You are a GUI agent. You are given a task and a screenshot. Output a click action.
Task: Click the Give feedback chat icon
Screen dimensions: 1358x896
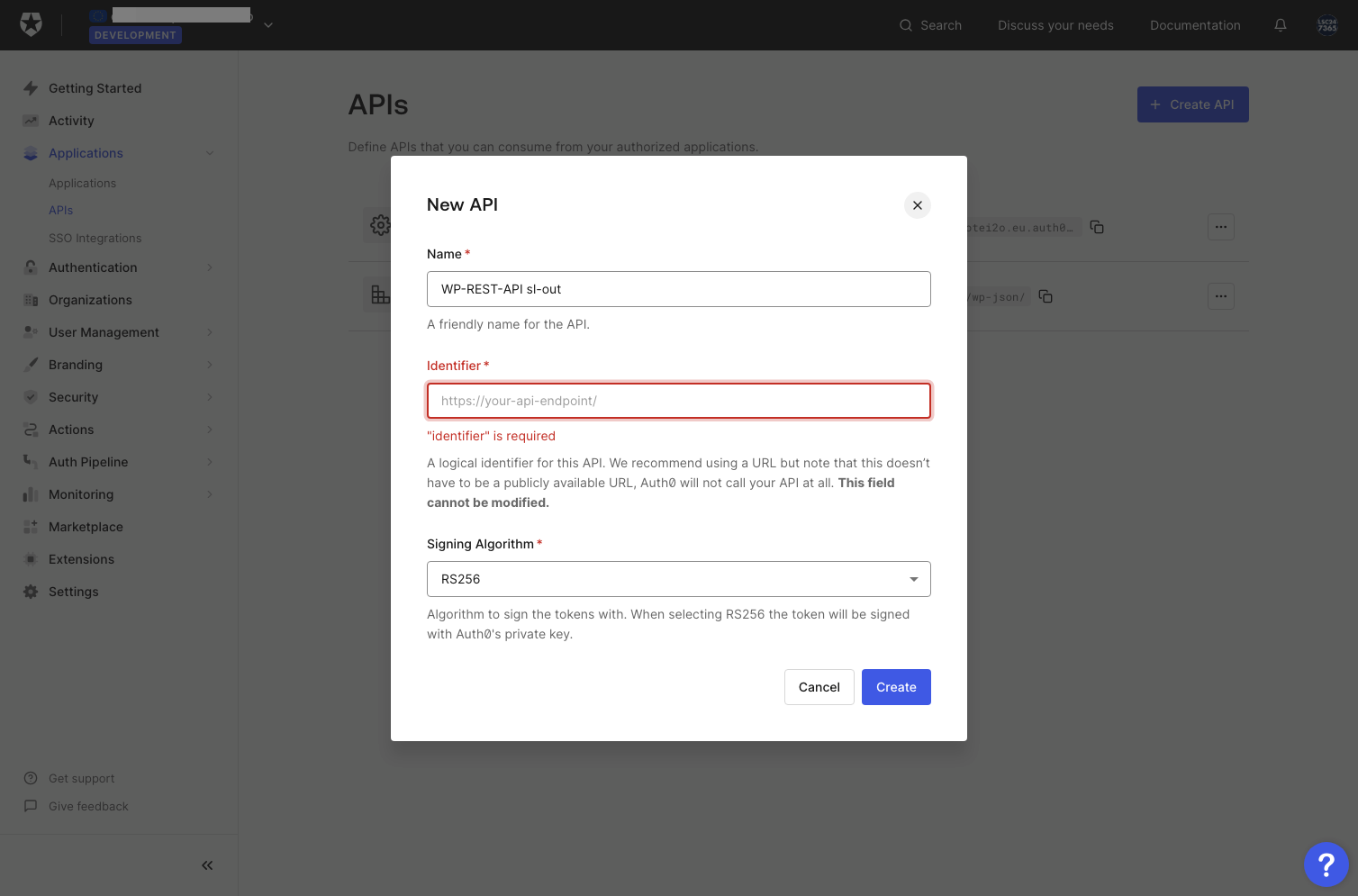tap(31, 806)
